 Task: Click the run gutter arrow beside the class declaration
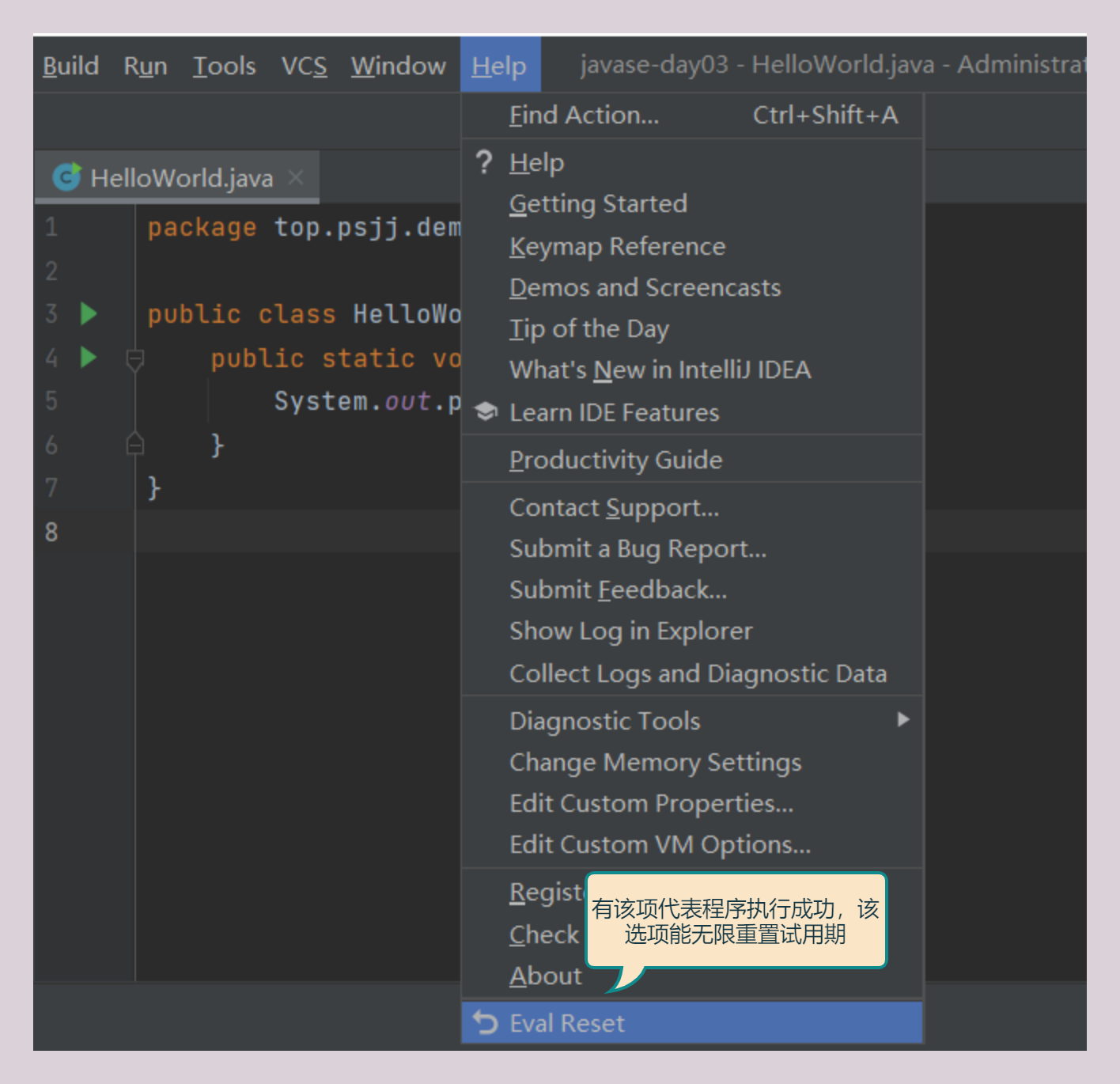pos(89,314)
